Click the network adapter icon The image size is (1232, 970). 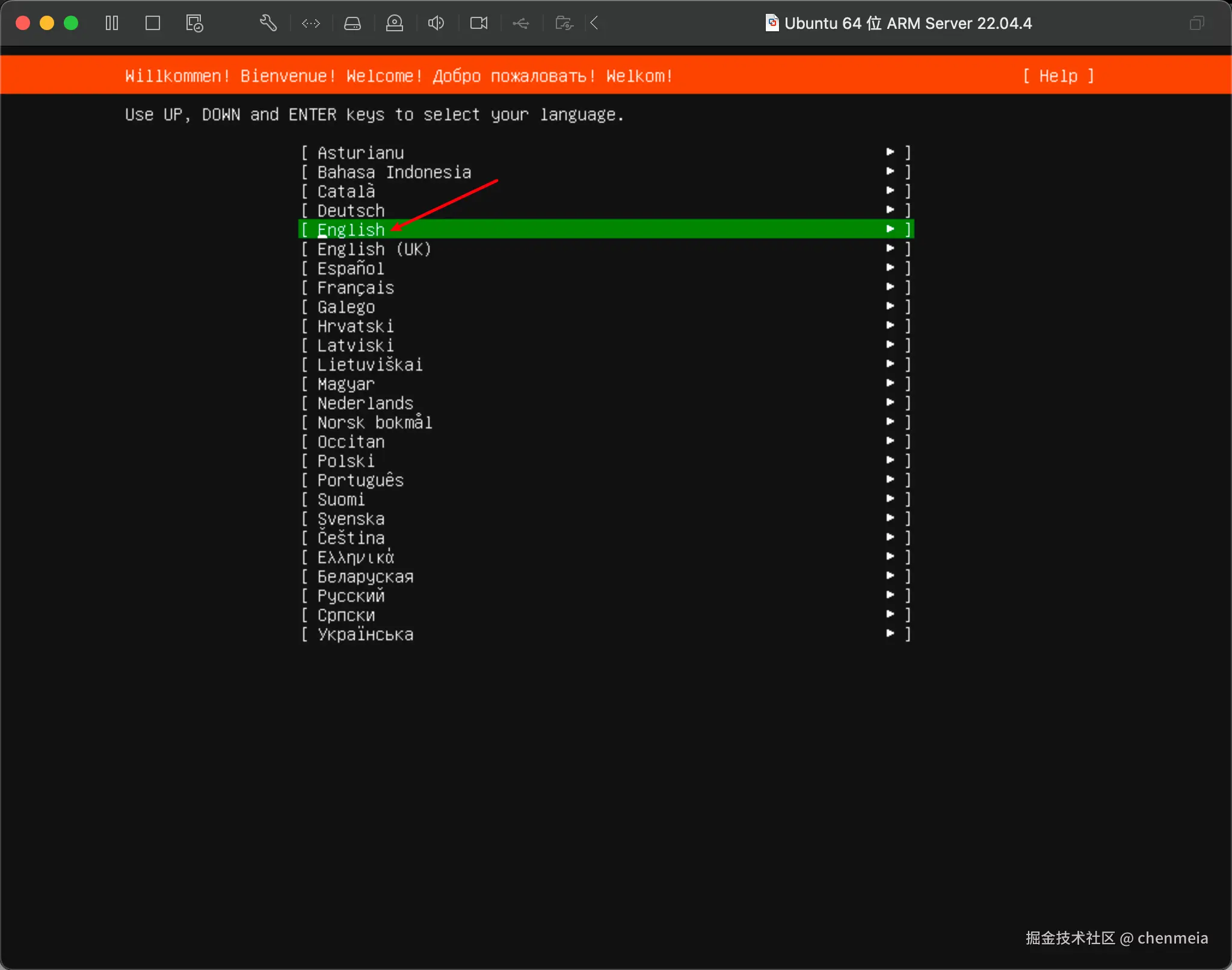tap(311, 23)
